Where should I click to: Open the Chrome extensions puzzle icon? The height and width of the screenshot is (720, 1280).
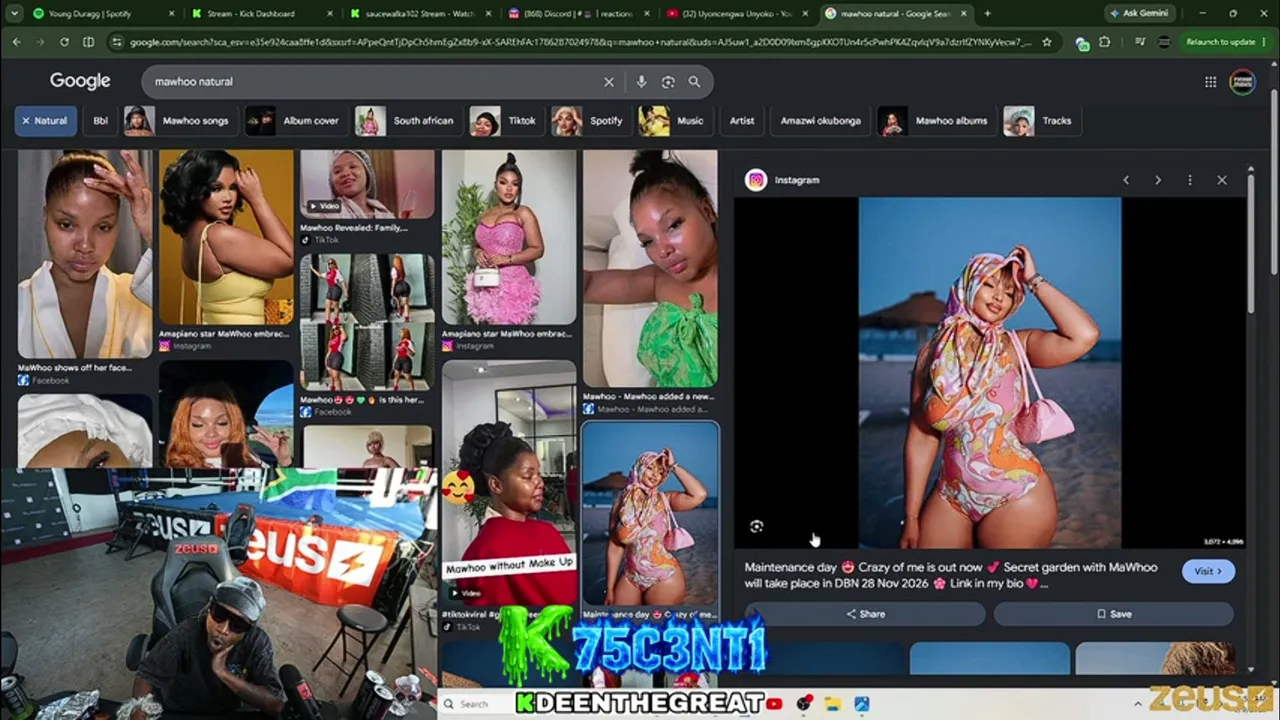coord(1104,42)
